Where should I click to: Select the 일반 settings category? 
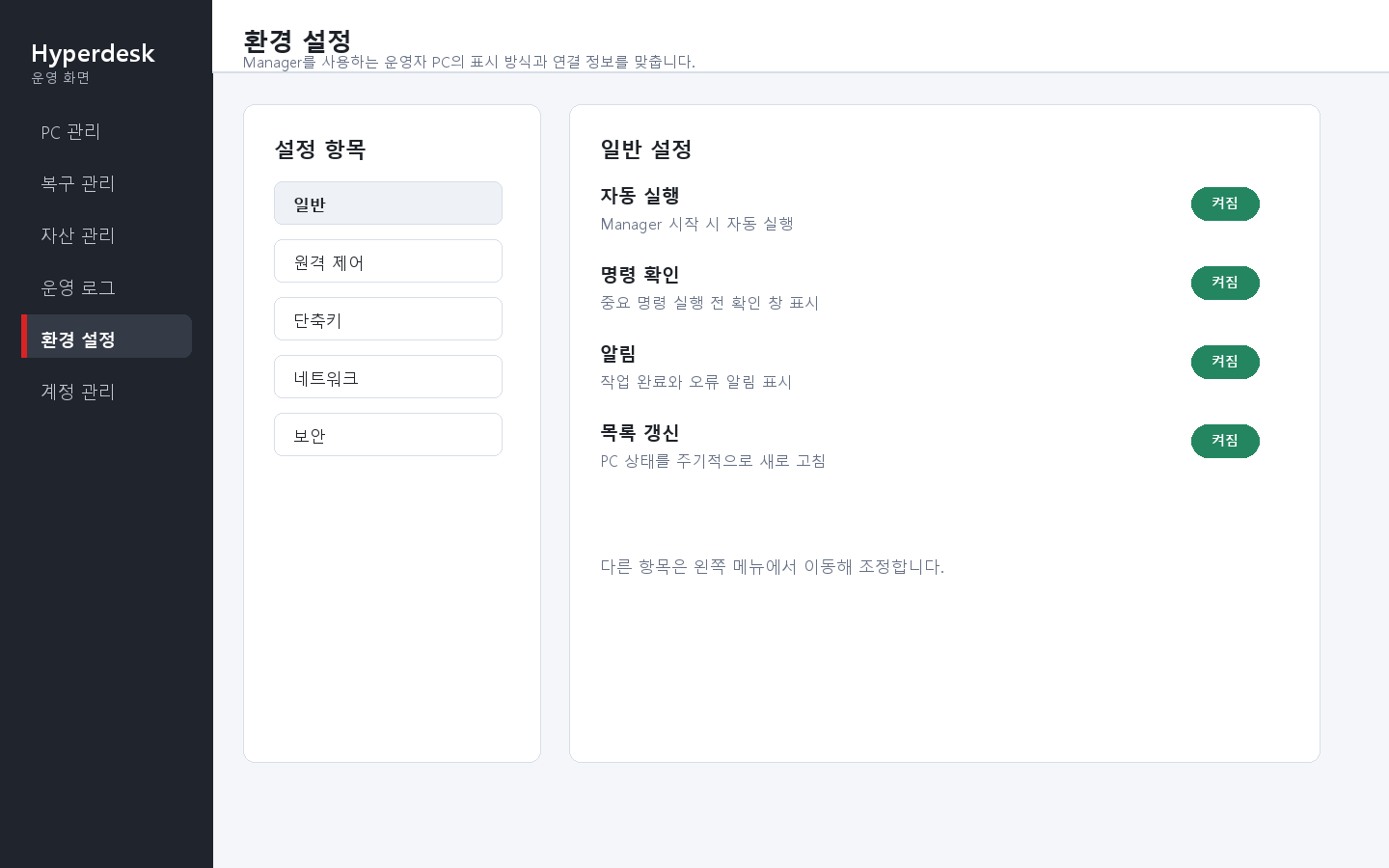tap(388, 203)
